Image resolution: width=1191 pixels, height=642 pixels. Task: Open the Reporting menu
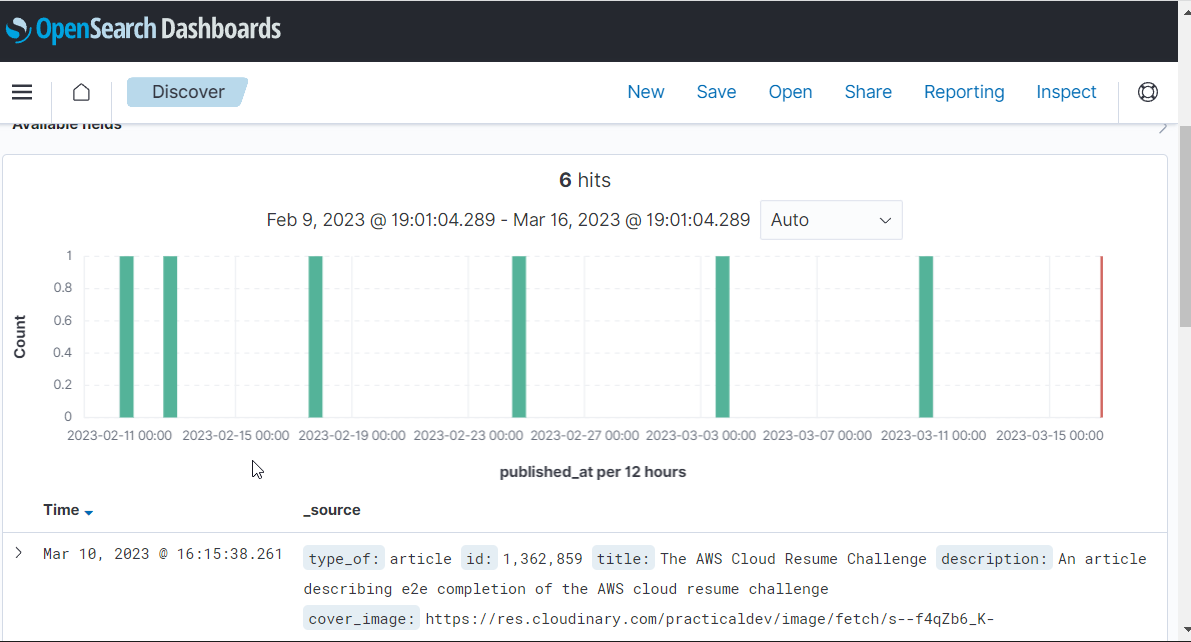tap(963, 91)
